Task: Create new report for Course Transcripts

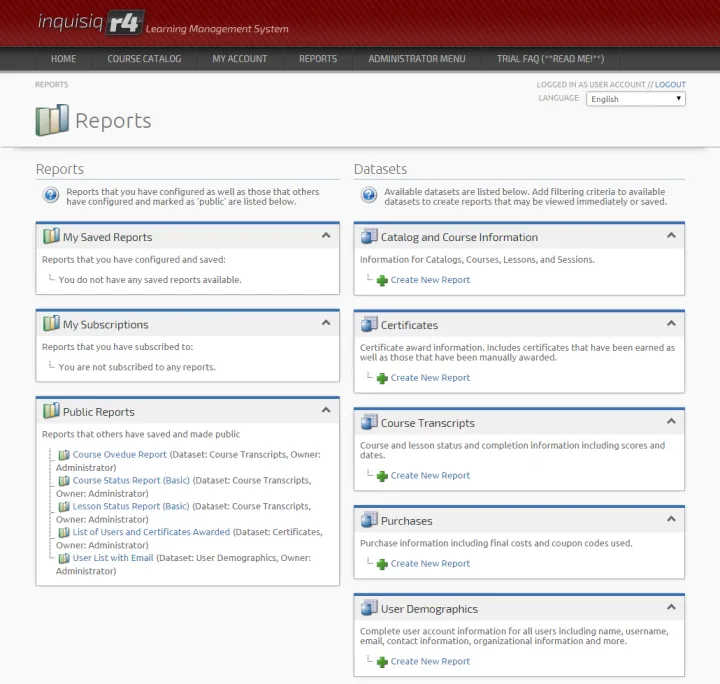Action: [430, 476]
